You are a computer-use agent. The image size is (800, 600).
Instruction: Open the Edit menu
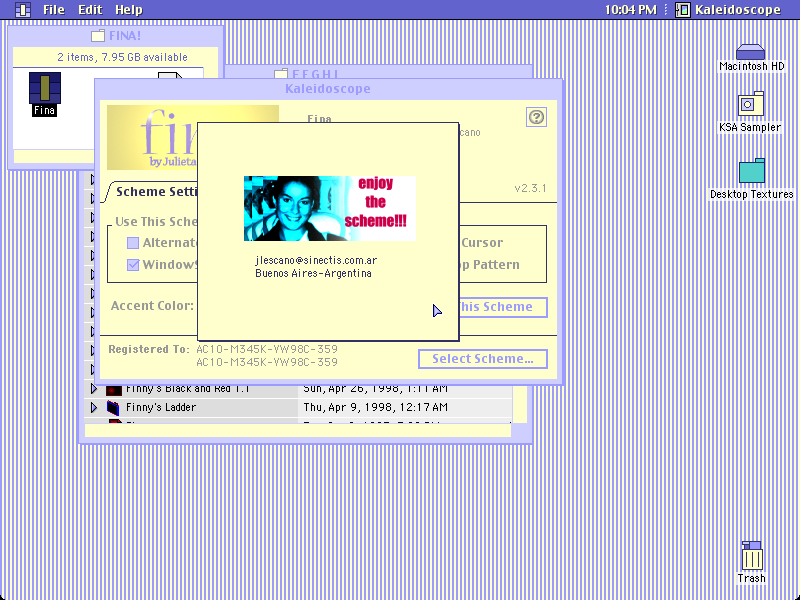(90, 10)
